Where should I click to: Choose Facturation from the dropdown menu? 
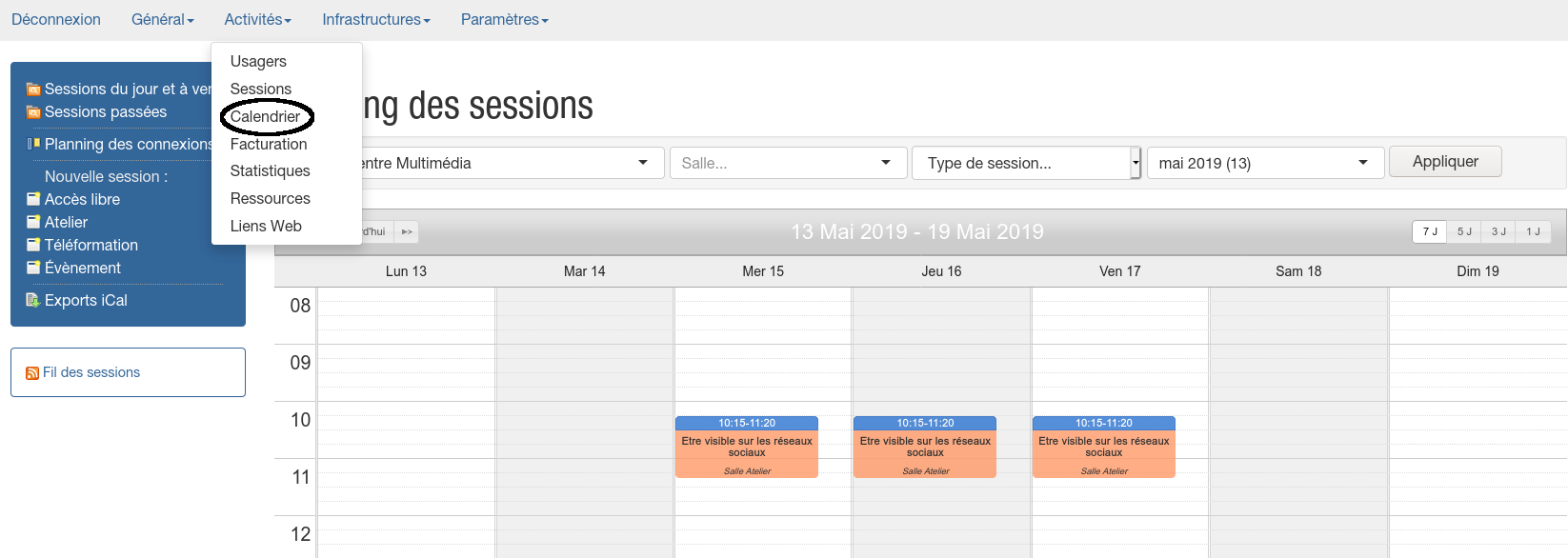[269, 144]
